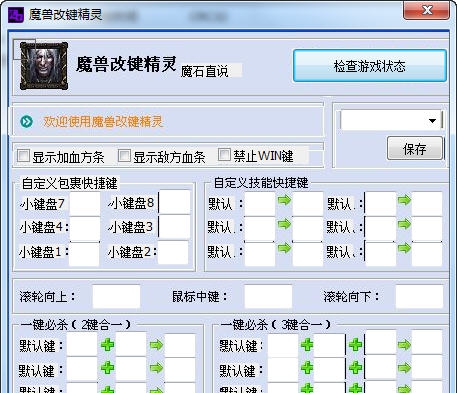Close the 魔兽改键精灵 window
The image size is (457, 393).
[426, 11]
